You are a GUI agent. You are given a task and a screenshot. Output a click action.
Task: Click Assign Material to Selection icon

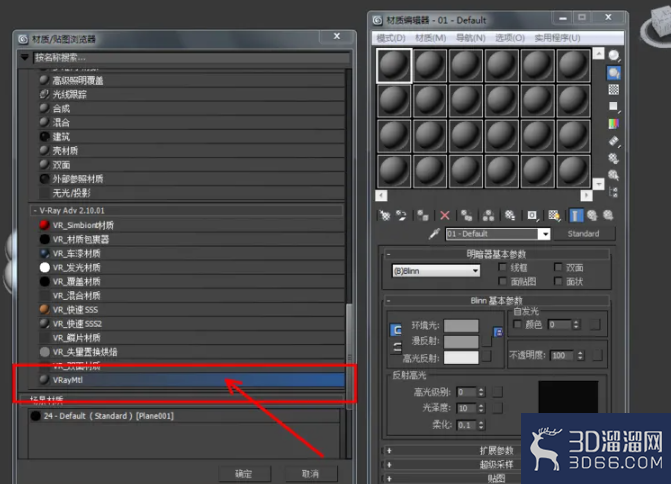coord(423,216)
